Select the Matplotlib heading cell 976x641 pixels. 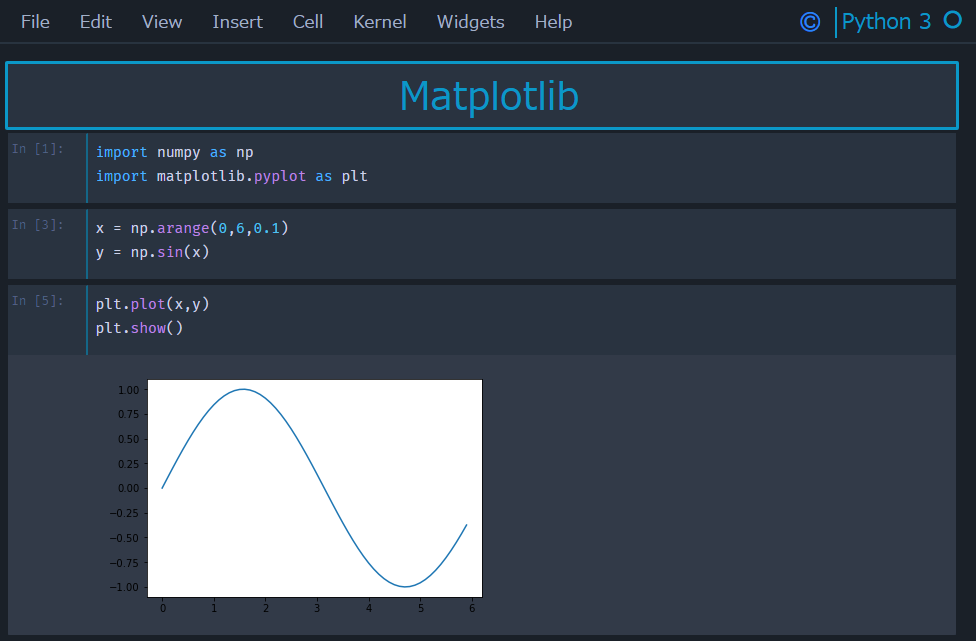click(482, 96)
